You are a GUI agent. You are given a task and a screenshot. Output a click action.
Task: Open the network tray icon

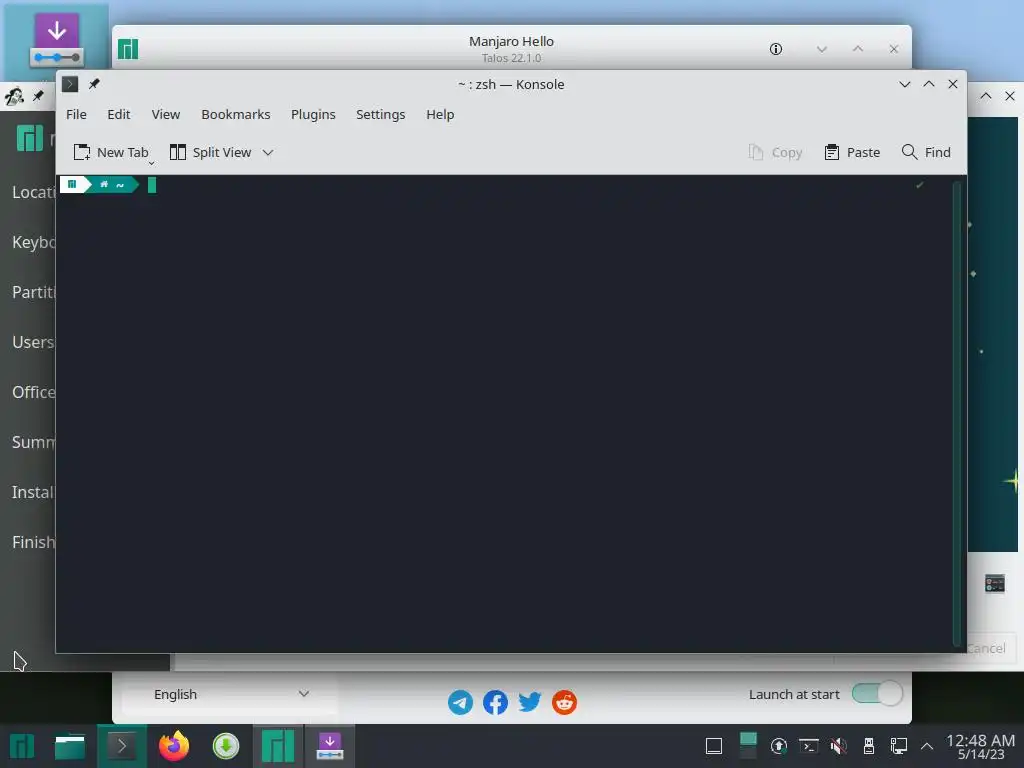click(899, 745)
